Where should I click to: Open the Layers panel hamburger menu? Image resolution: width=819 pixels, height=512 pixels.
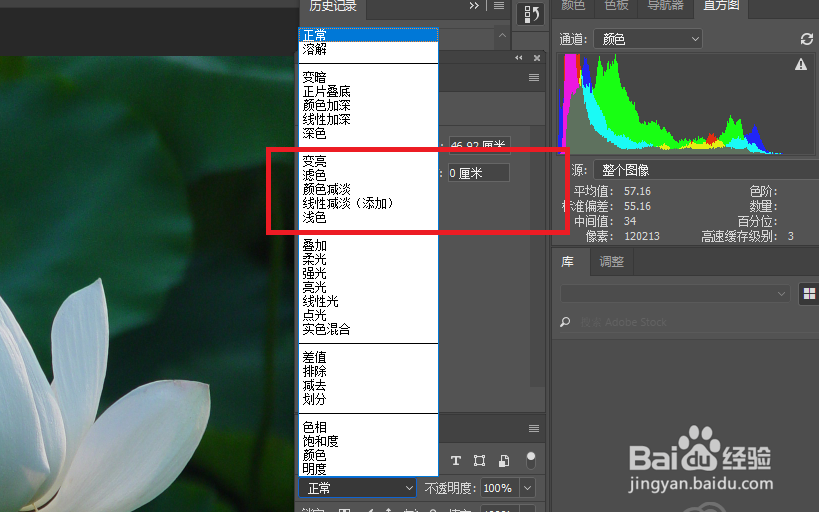pos(534,428)
